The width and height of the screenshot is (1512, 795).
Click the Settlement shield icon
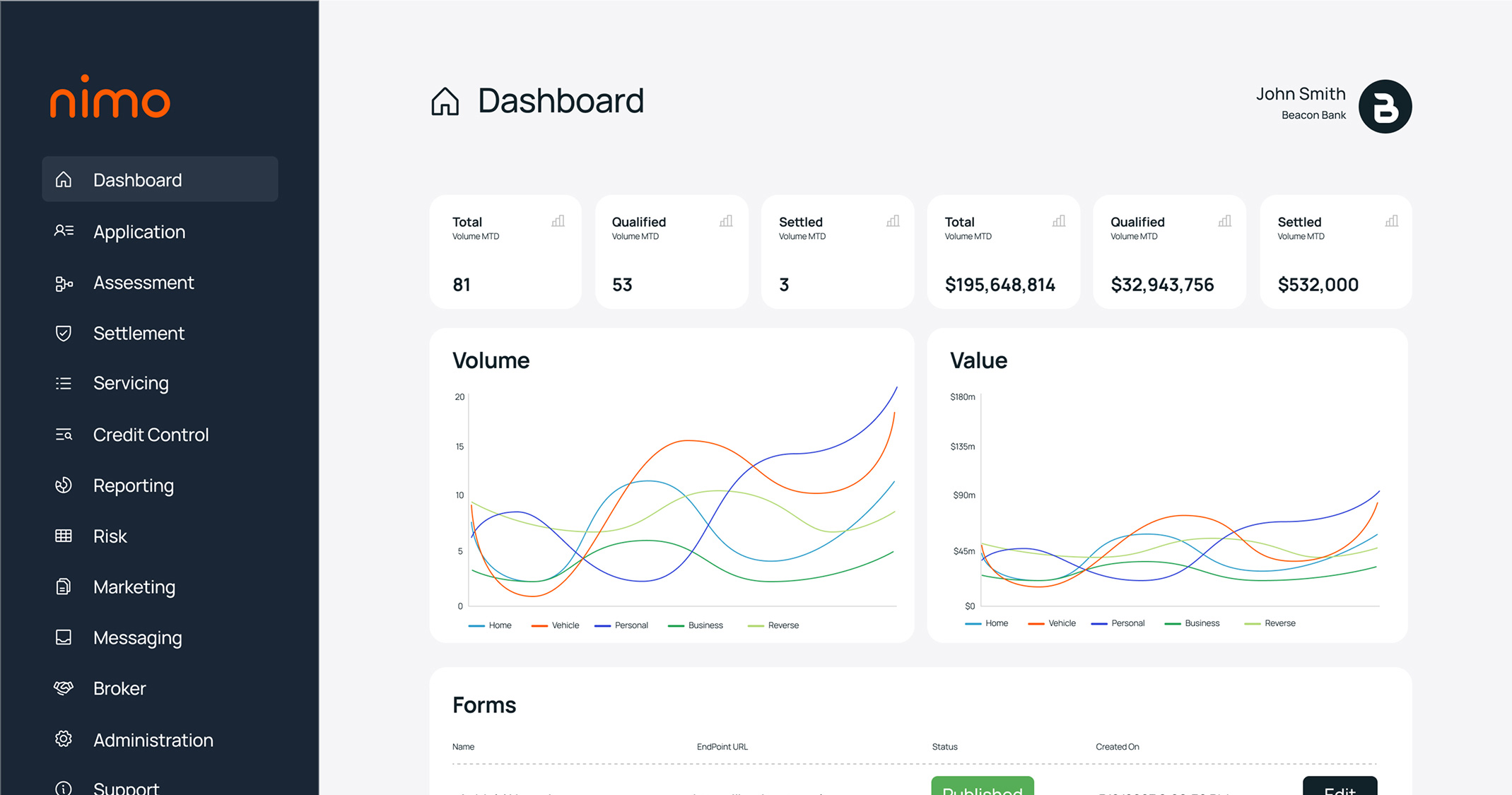pos(64,333)
